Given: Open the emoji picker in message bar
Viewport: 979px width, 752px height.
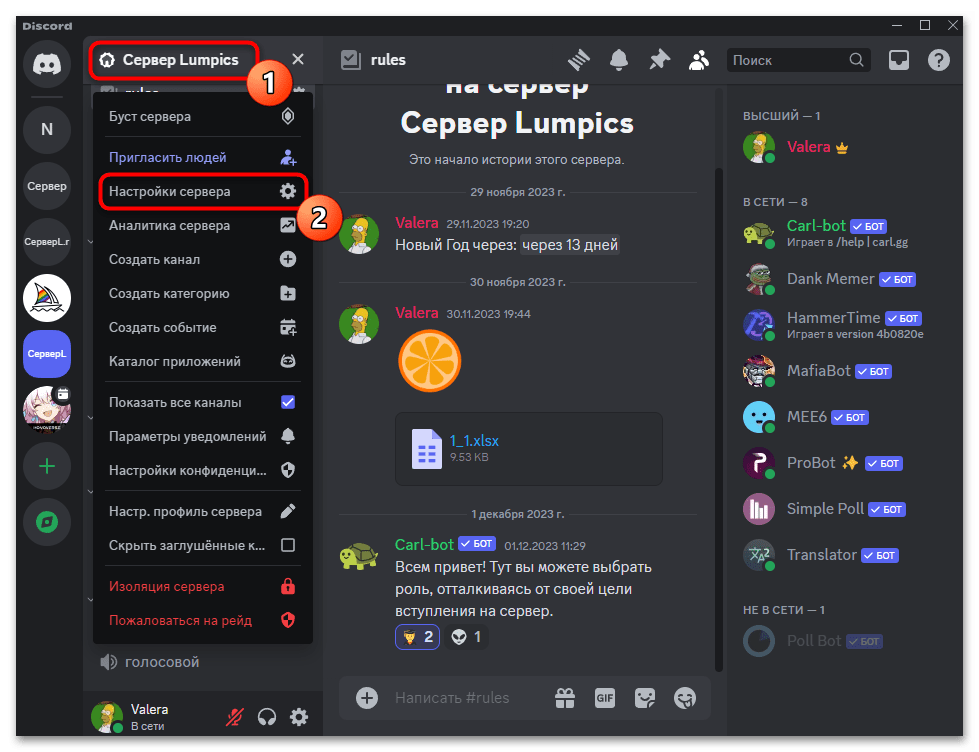Looking at the screenshot, I should pos(685,698).
